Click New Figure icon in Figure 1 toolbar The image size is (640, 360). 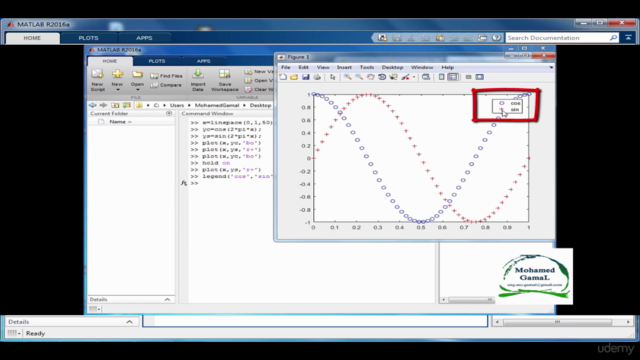pos(283,77)
